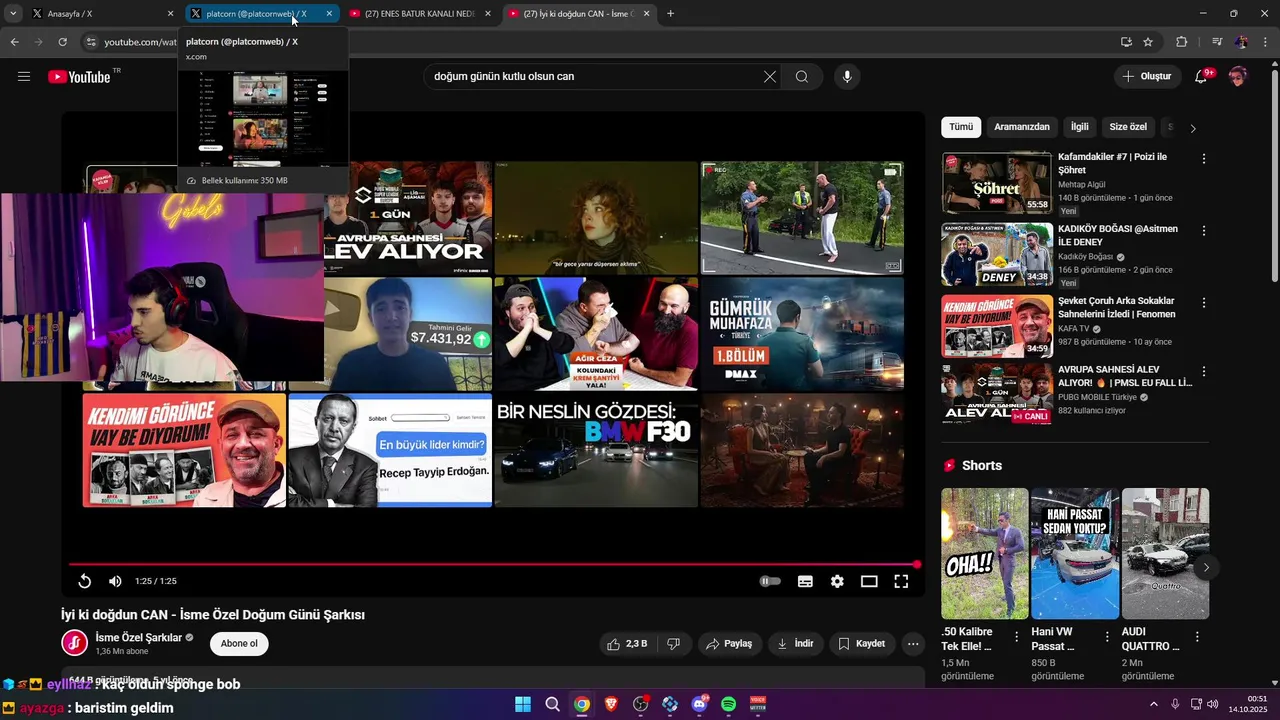Show next Shorts with arrow button
The image size is (1280, 720).
pyautogui.click(x=1206, y=567)
